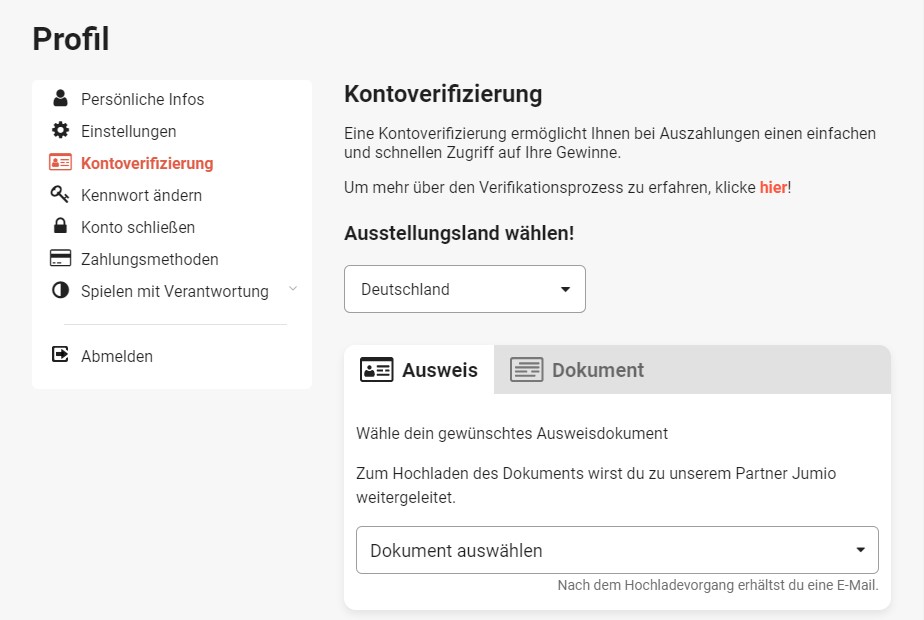Click the padlock icon for Konto schließen

(60, 226)
